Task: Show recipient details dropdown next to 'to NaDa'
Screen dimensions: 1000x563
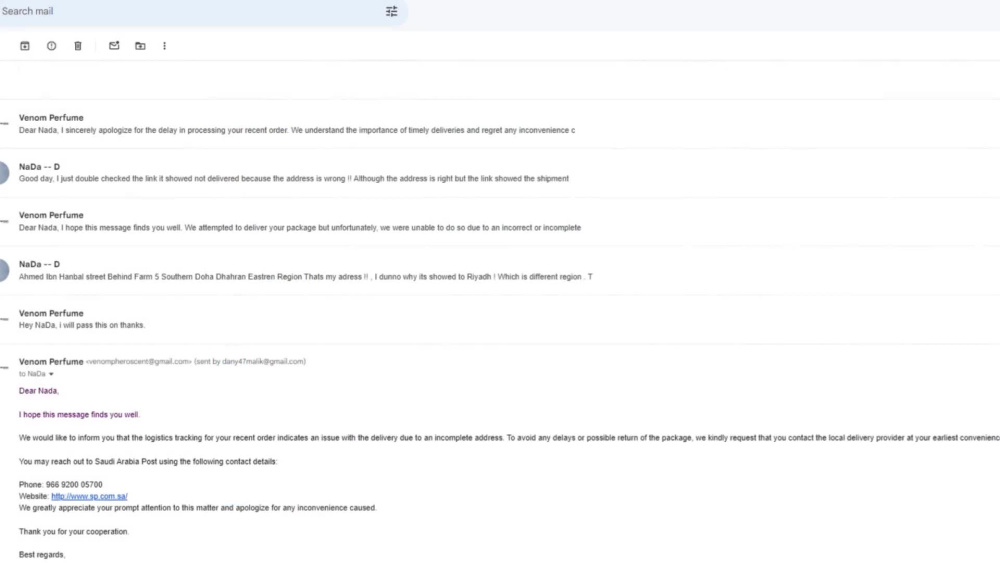Action: (51, 374)
